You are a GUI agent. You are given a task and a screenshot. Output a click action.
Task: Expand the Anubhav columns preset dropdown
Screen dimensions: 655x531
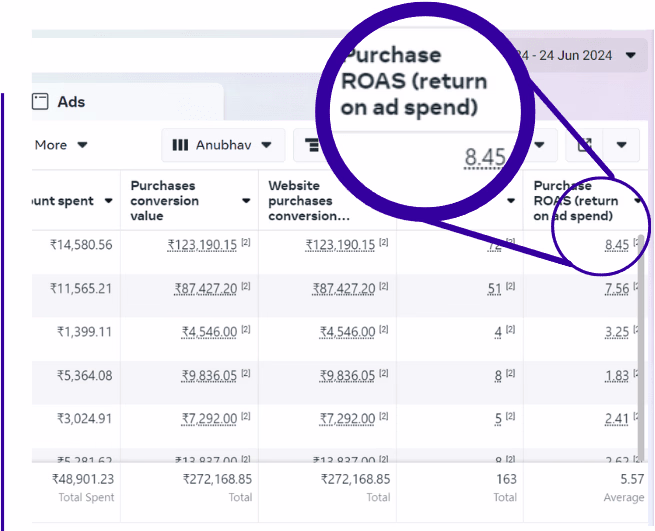pyautogui.click(x=266, y=145)
